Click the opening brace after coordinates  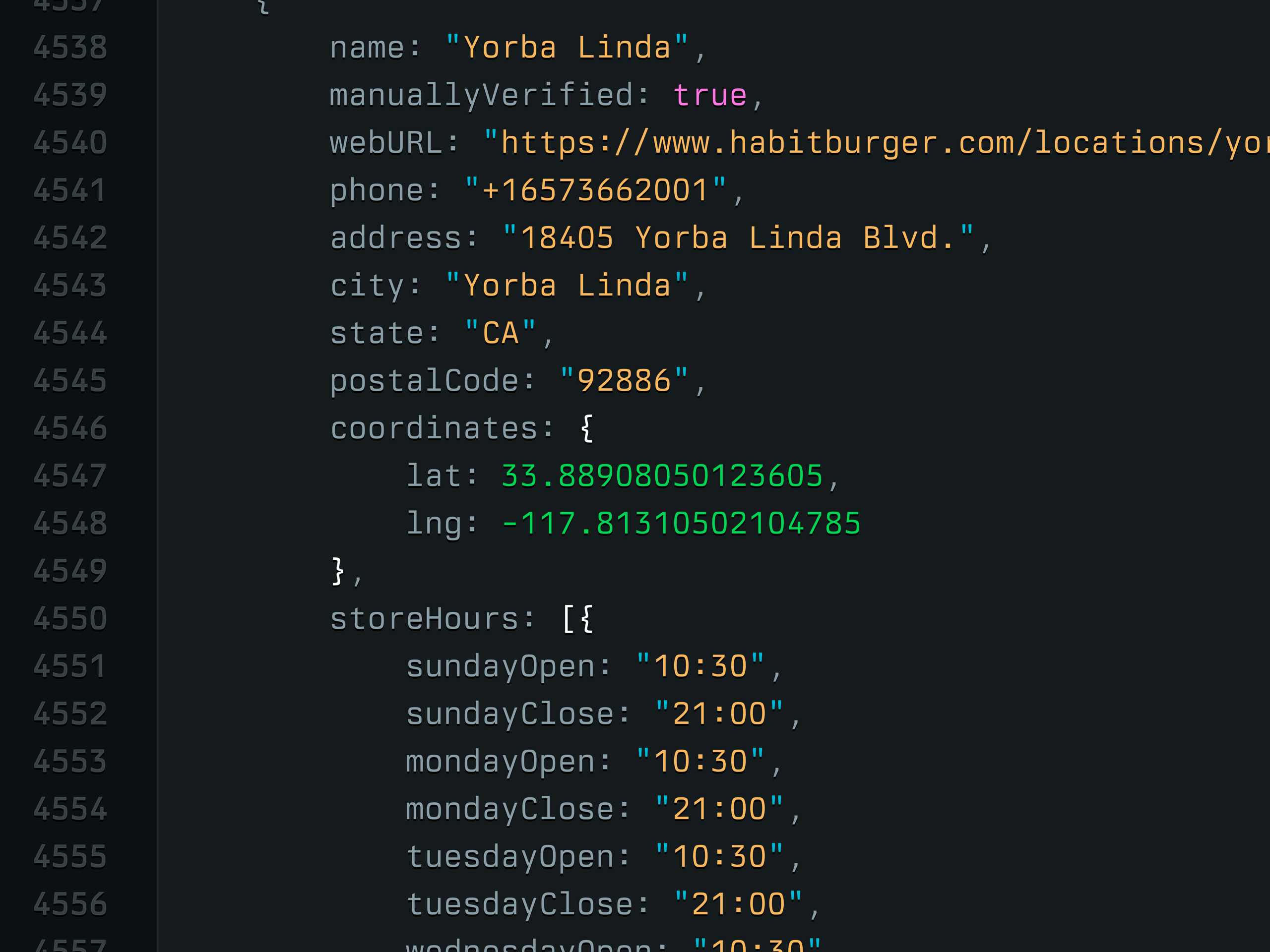(587, 429)
